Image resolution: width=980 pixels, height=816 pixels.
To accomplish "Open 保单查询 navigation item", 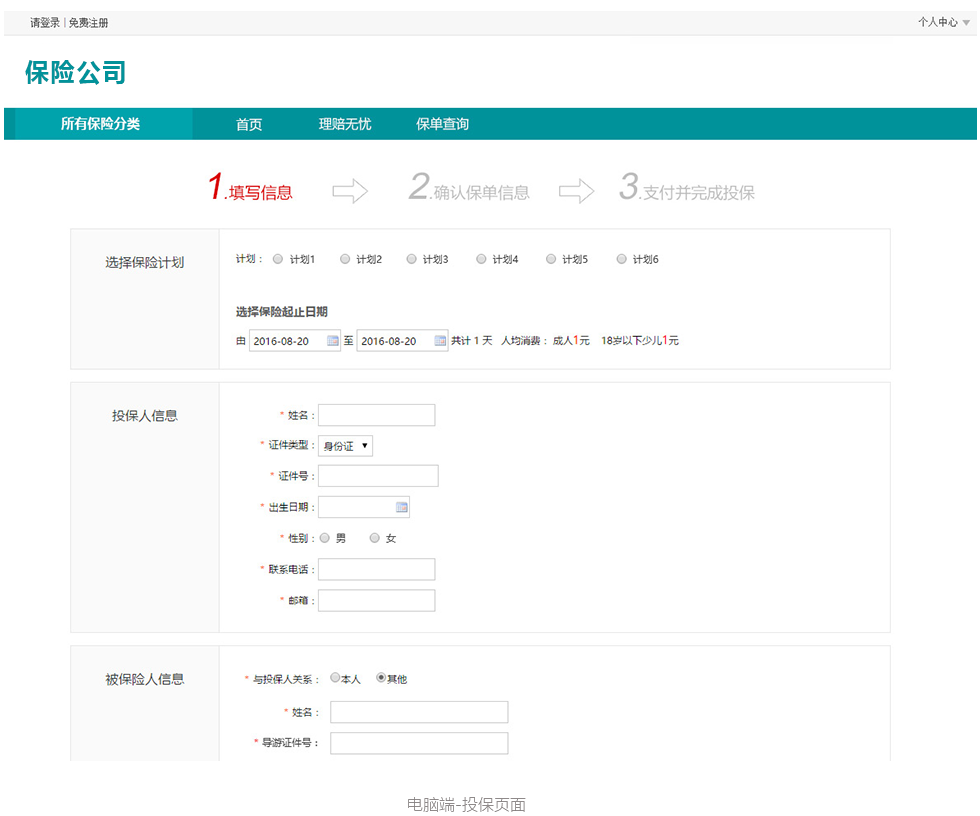I will tap(442, 124).
